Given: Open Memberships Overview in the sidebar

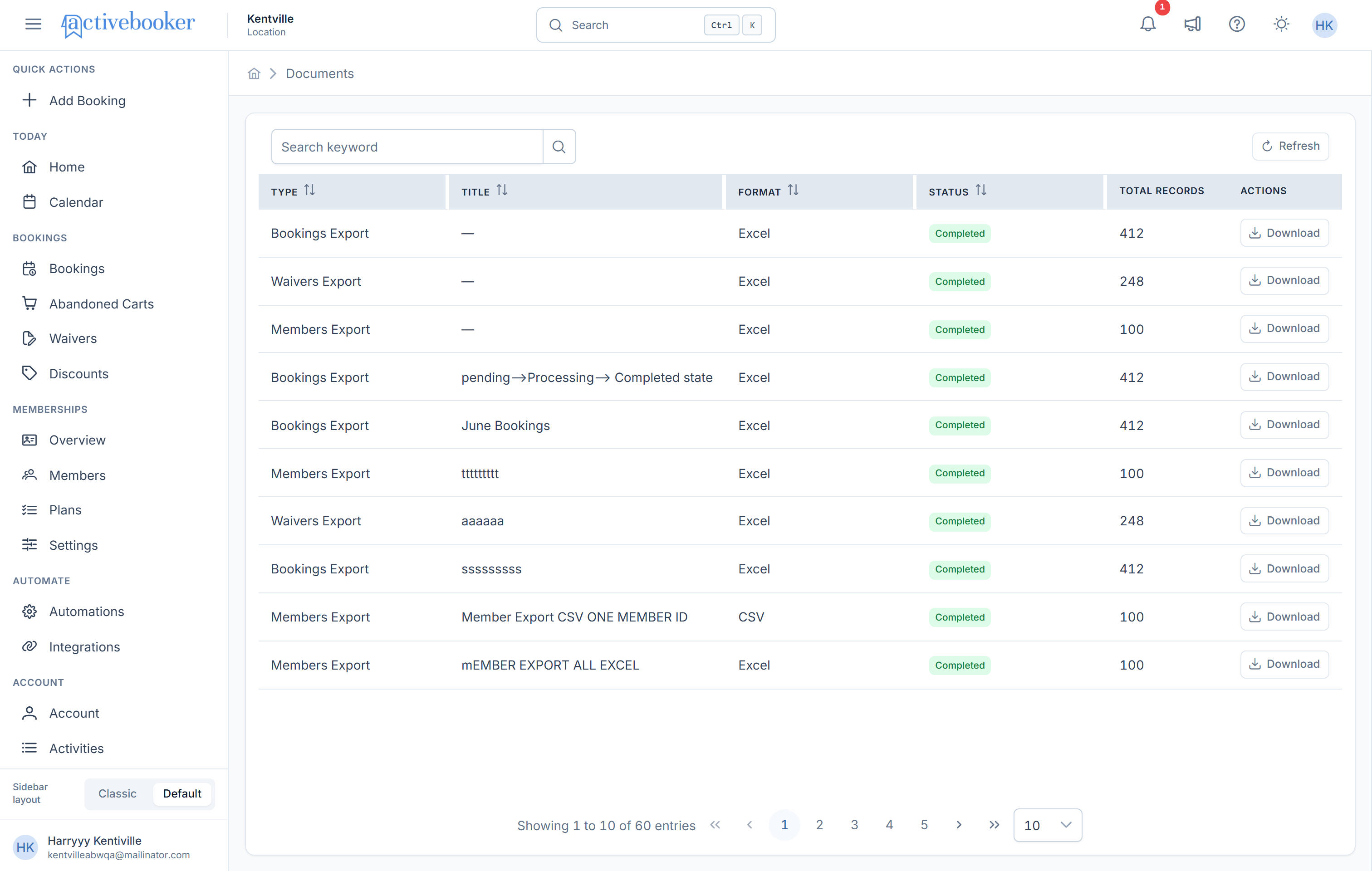Looking at the screenshot, I should point(64,440).
